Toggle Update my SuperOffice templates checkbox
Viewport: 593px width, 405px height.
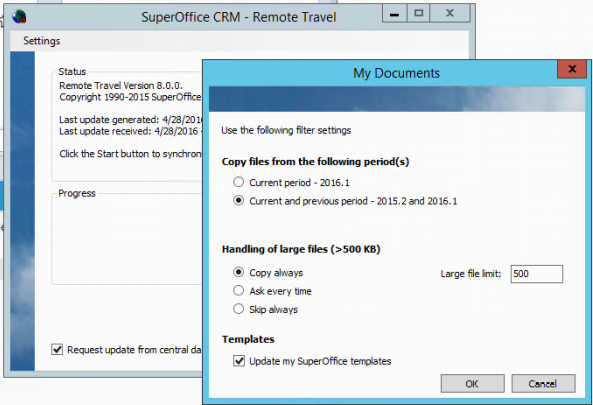pyautogui.click(x=239, y=361)
